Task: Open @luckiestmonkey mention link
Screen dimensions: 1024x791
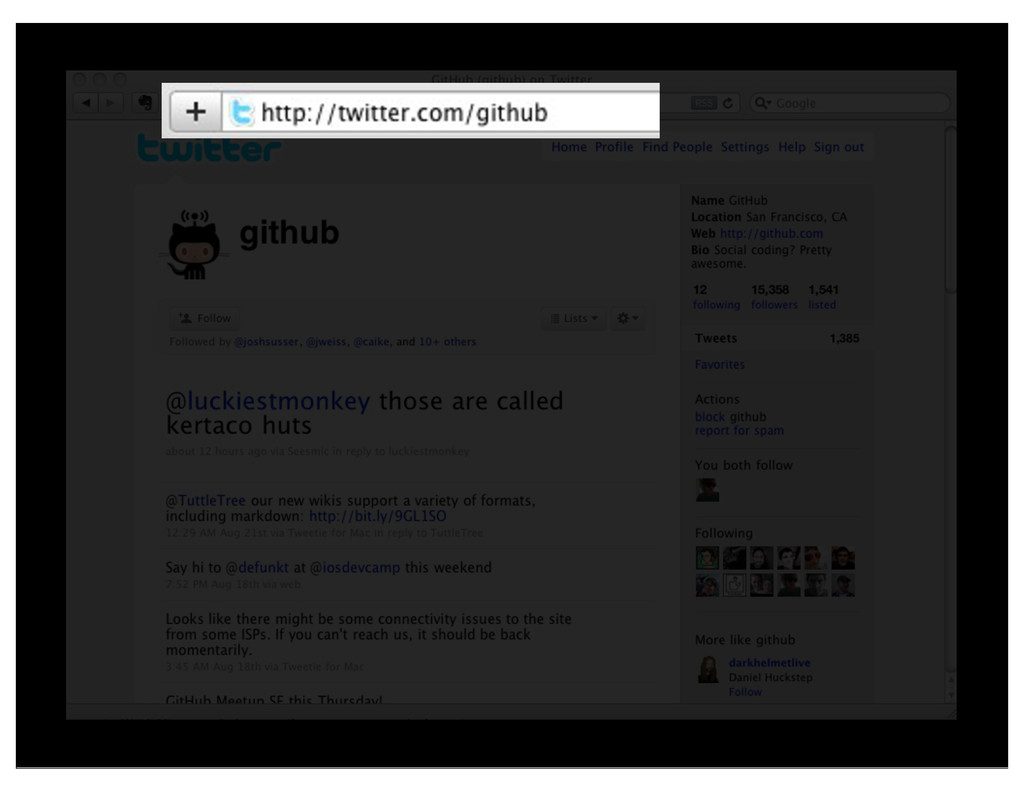Action: (x=268, y=401)
